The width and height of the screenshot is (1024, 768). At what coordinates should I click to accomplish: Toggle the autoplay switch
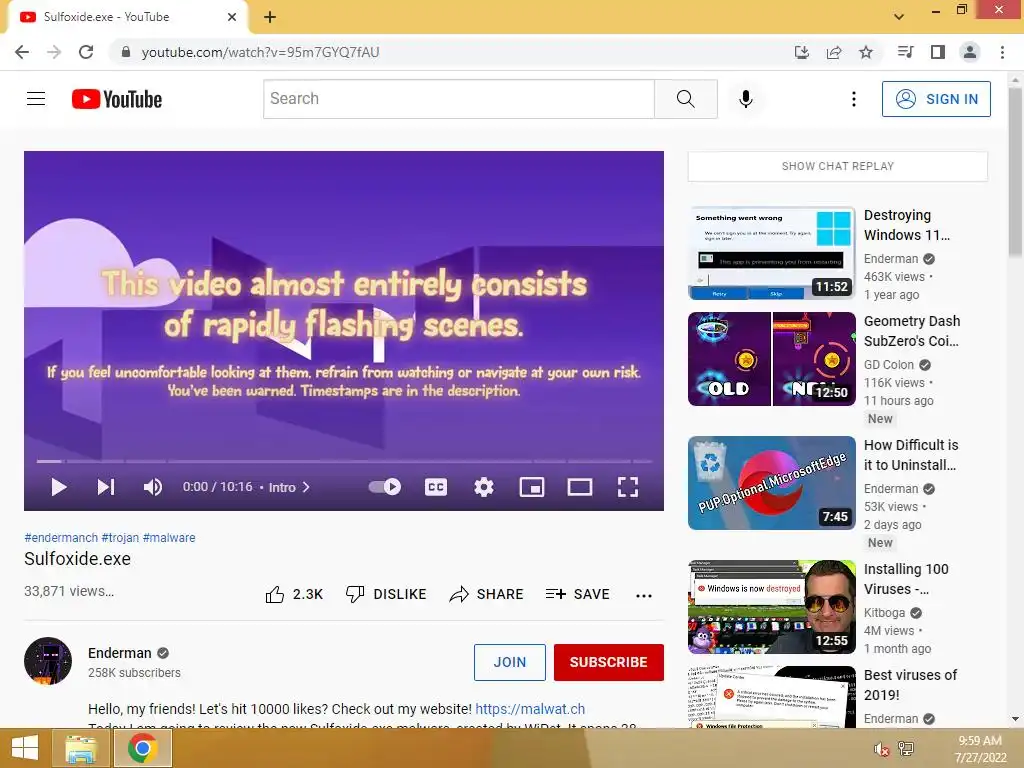coord(385,487)
